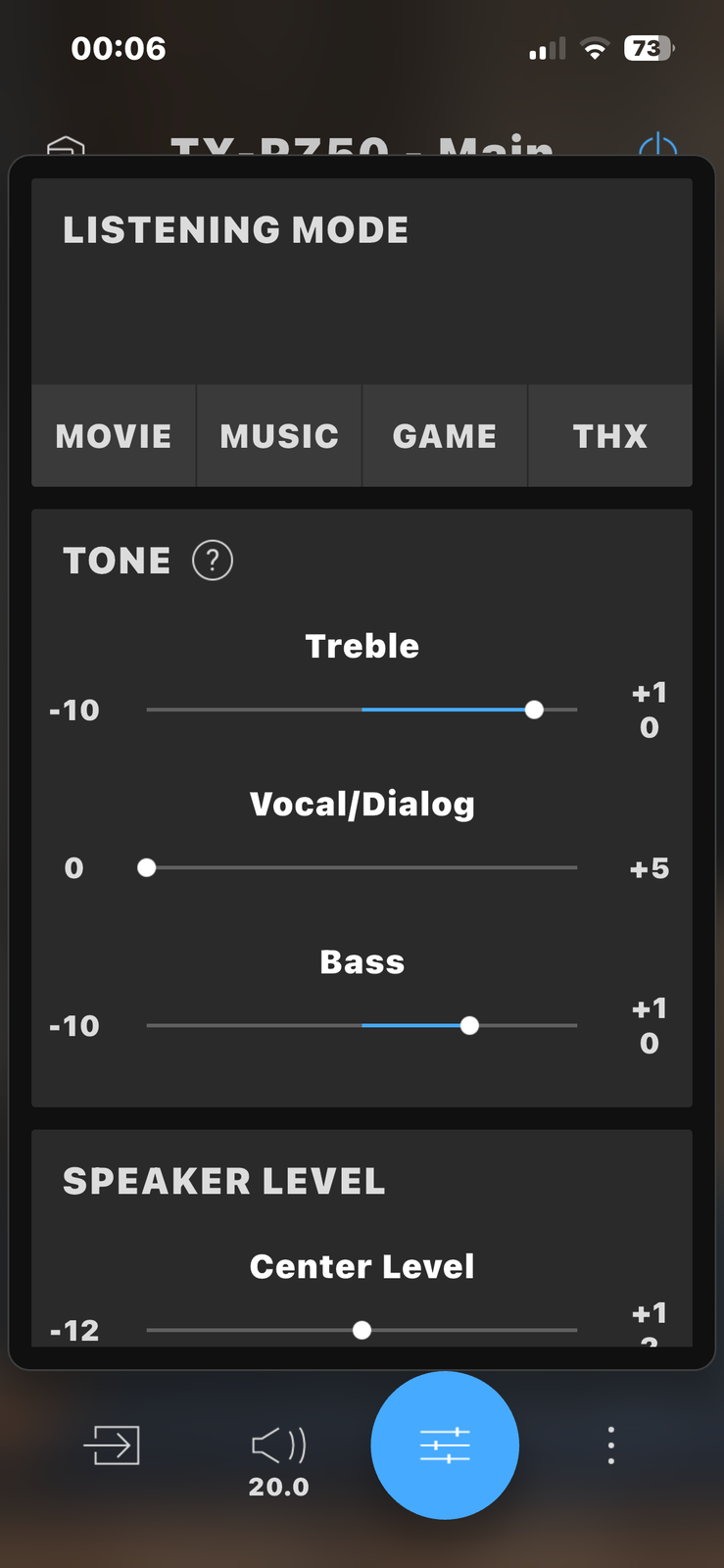Click the Bass slider handle
Viewport: 724px width, 1568px height.
(x=470, y=1025)
